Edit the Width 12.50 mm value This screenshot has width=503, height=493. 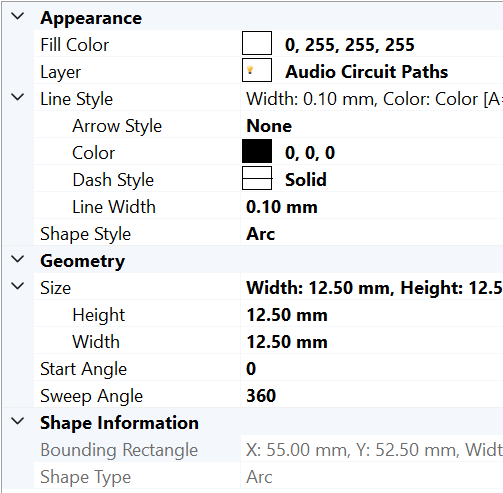(372, 342)
